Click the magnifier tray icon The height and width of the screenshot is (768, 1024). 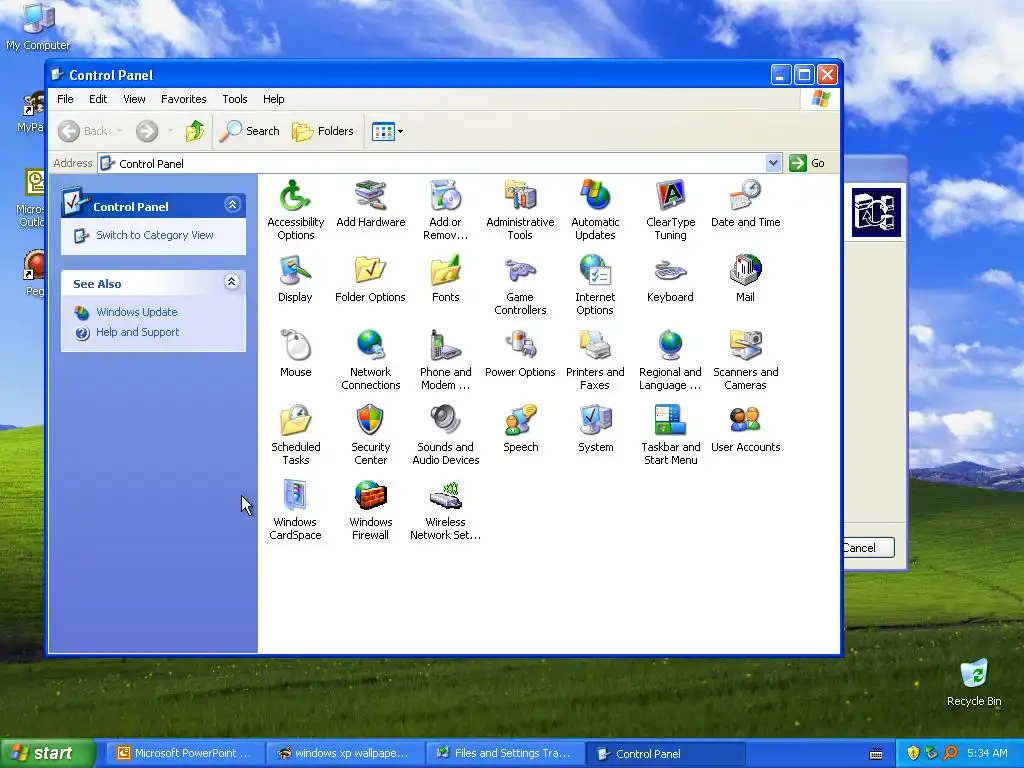pos(950,754)
